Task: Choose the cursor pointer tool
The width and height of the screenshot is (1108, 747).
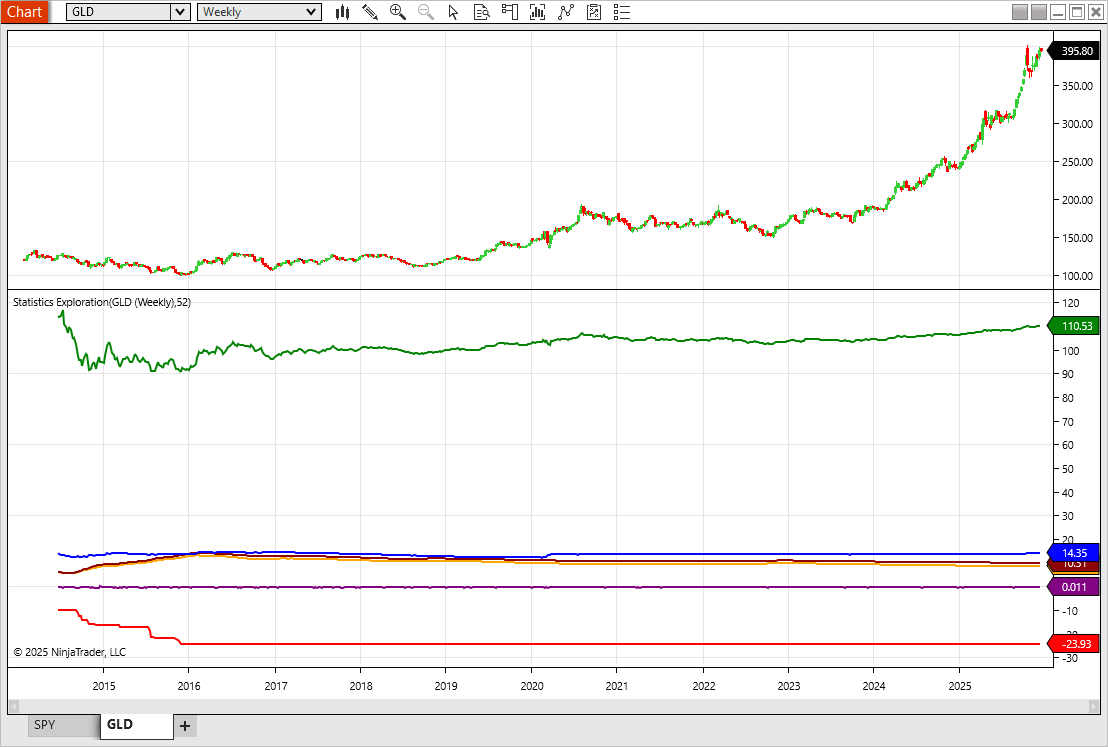Action: pyautogui.click(x=453, y=12)
